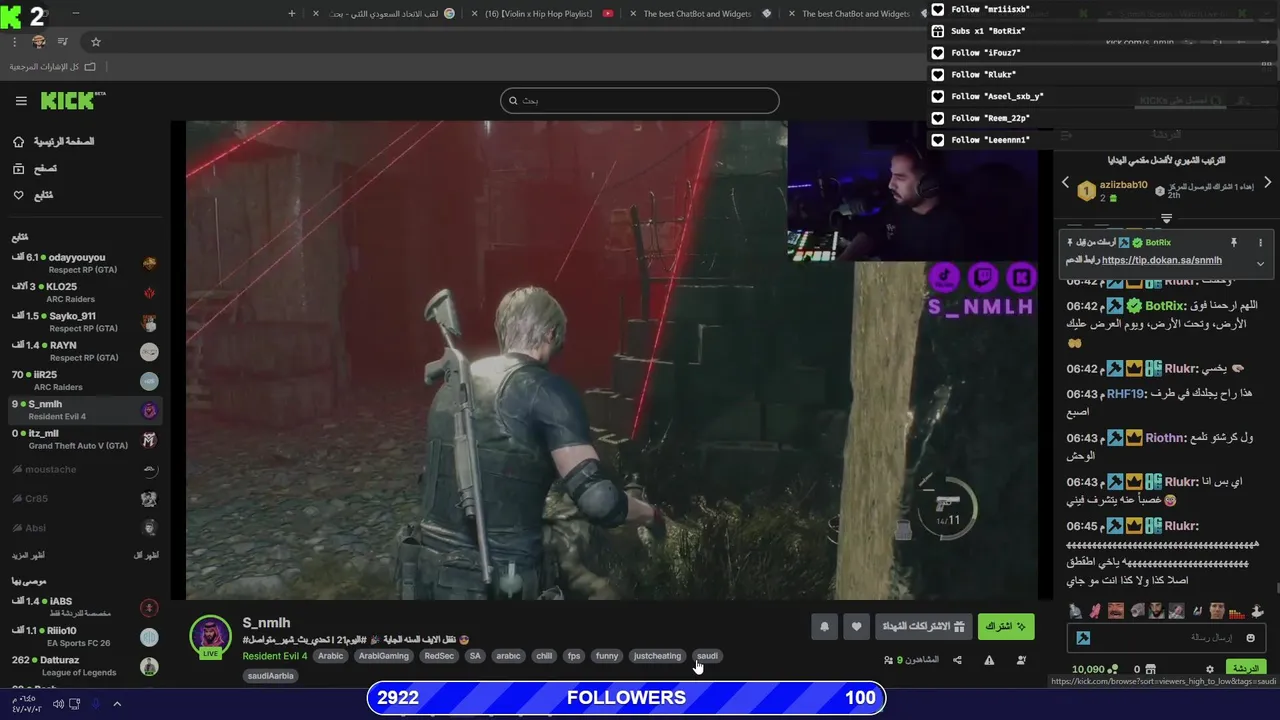Open Resident Evil 4 category link
The height and width of the screenshot is (720, 1280).
275,656
